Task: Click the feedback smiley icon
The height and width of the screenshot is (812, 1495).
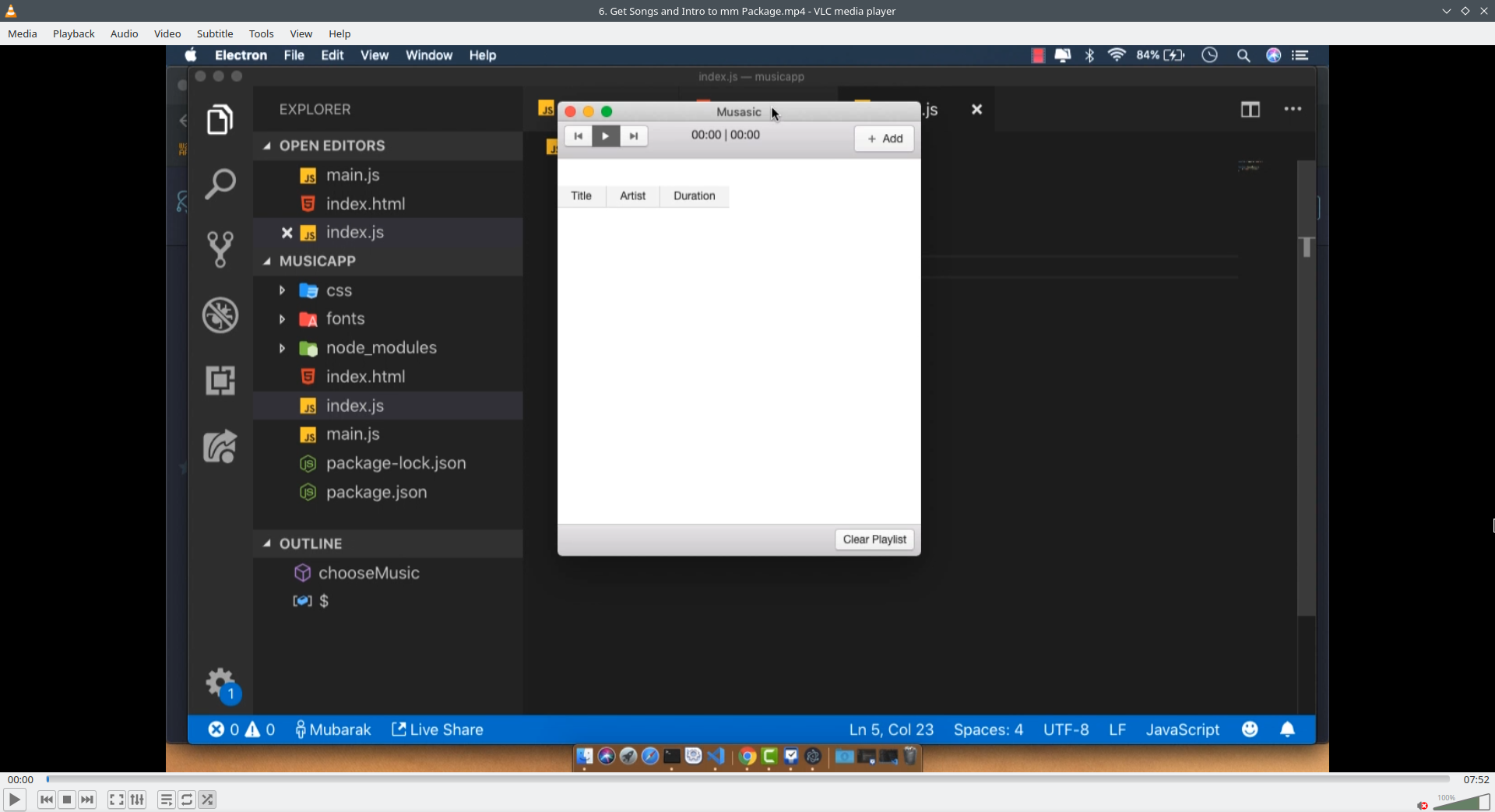Action: click(x=1250, y=729)
